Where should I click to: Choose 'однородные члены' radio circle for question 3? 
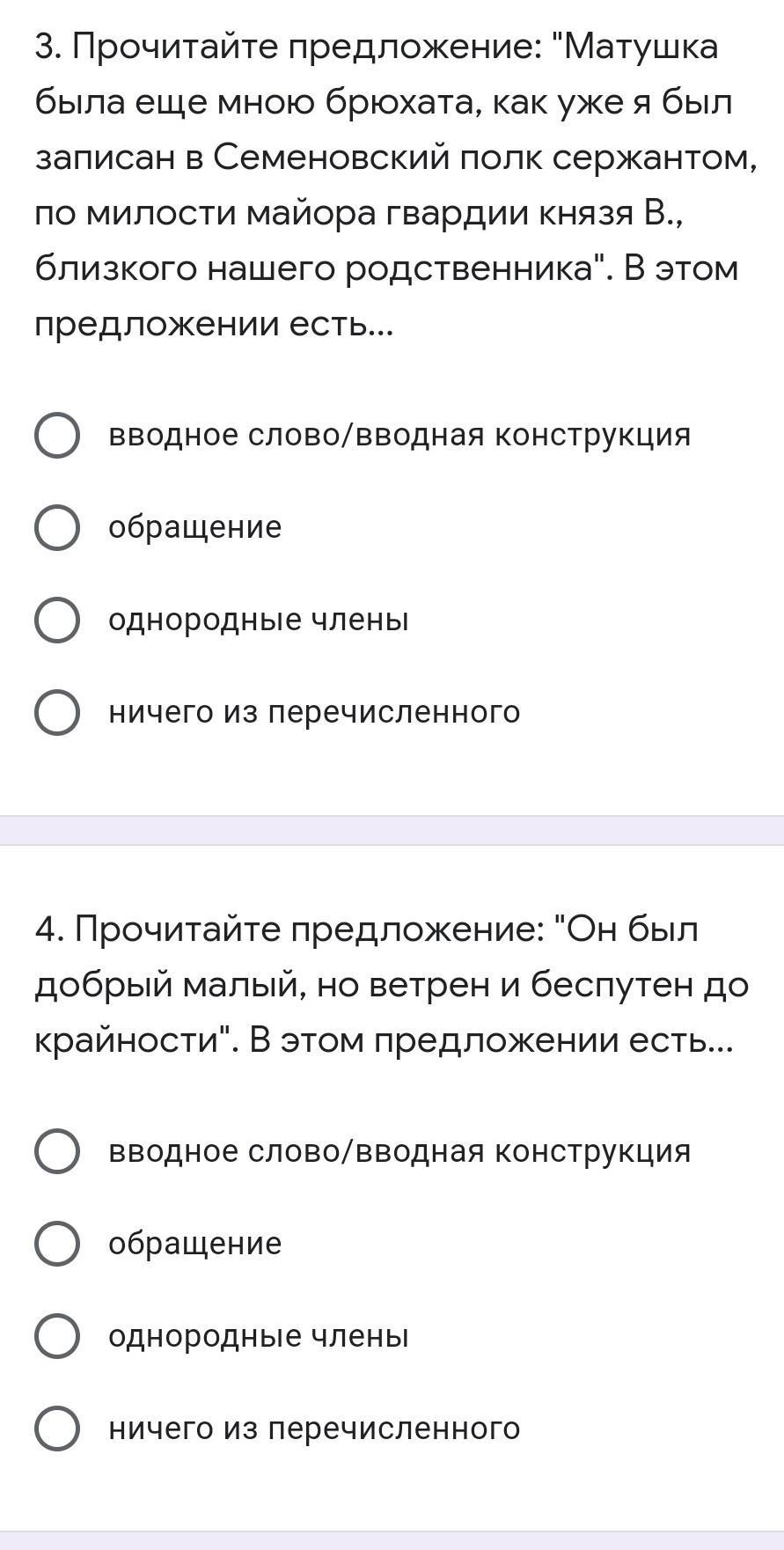tap(57, 621)
